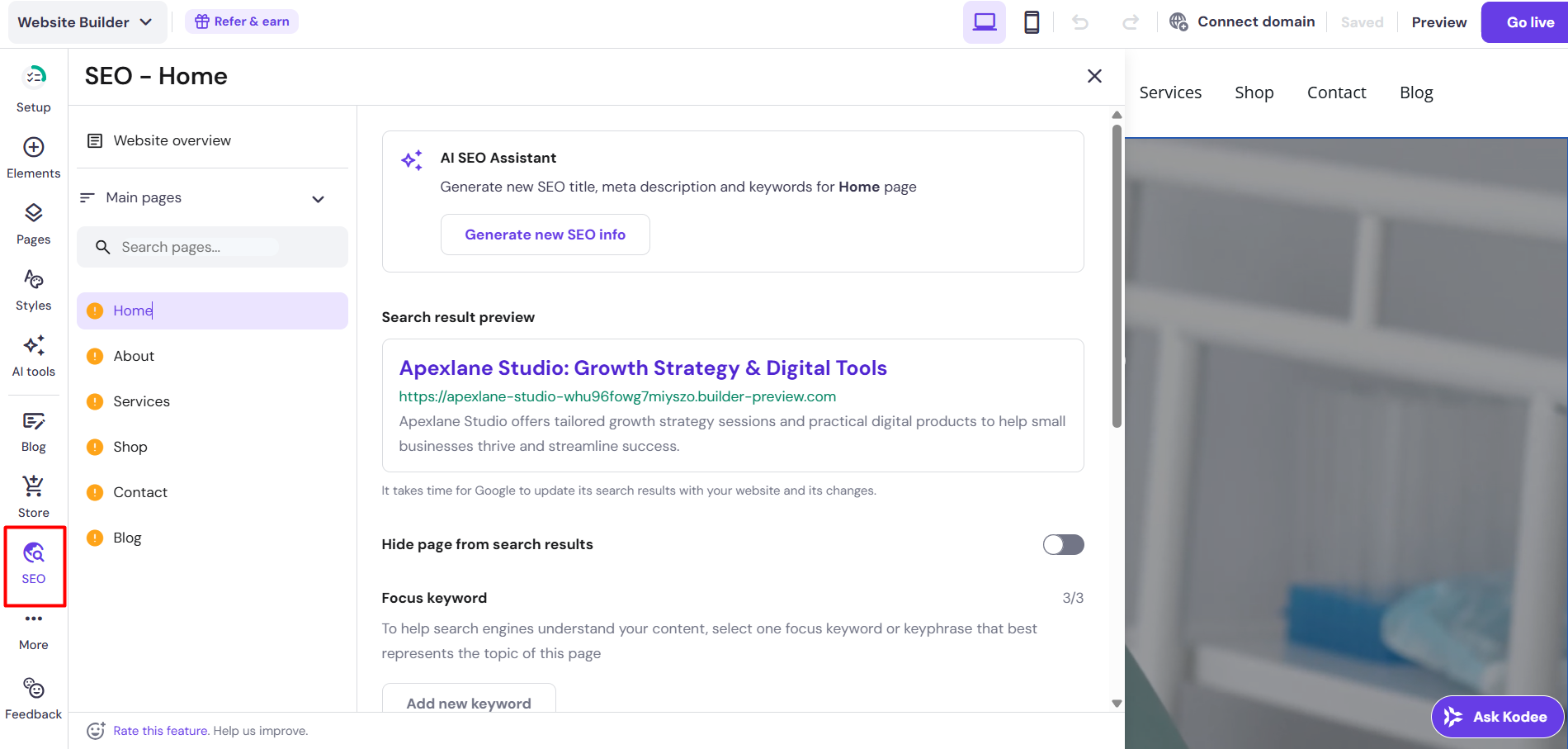1568x749 pixels.
Task: Click the Search pages input field
Action: coord(212,247)
